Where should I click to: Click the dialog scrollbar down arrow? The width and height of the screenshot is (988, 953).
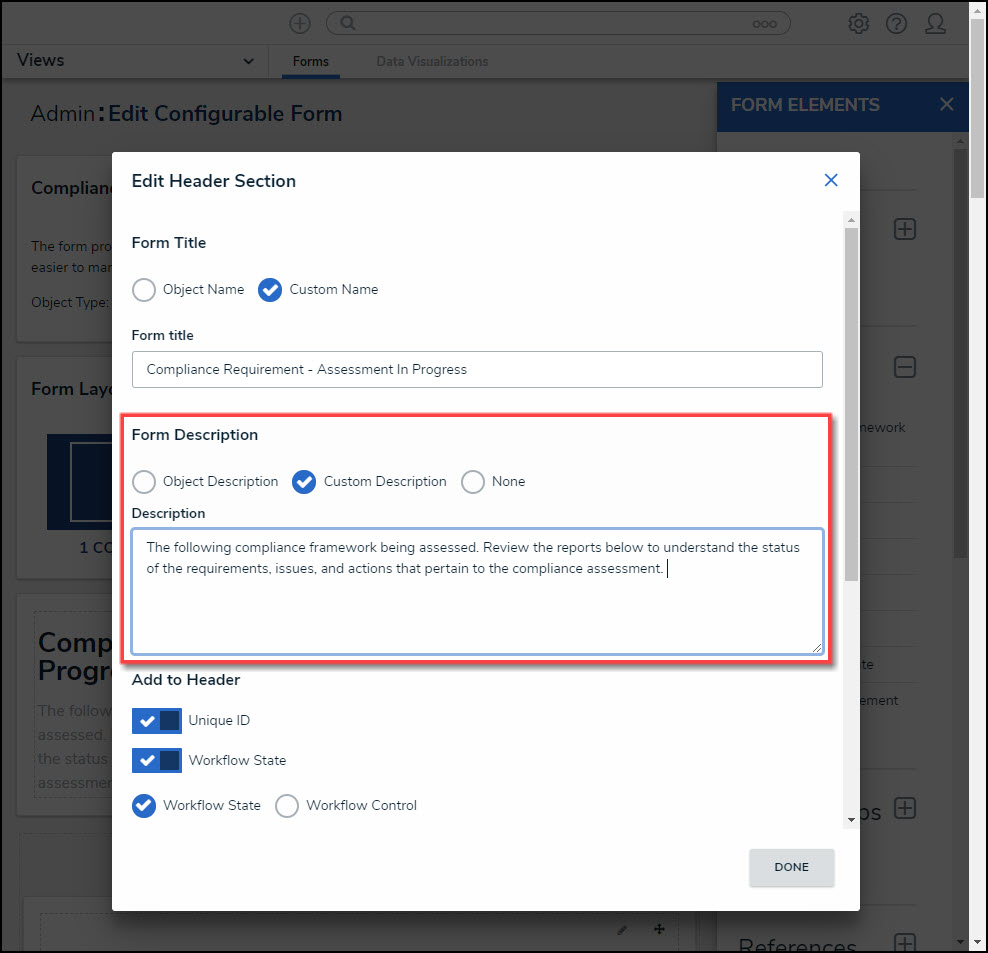(851, 819)
